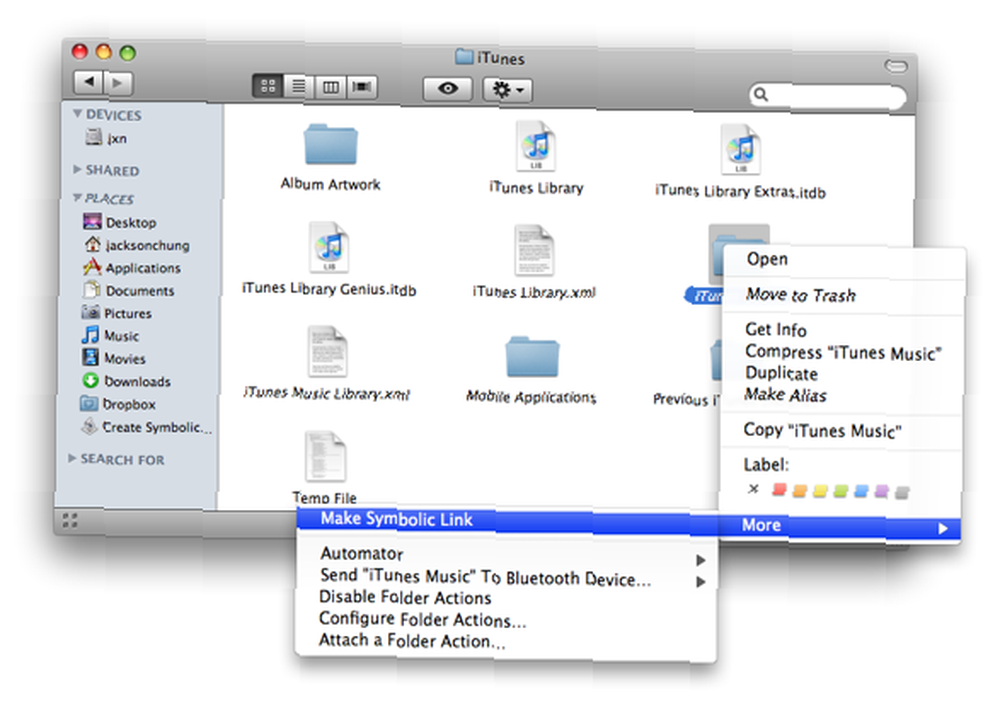Go back with the left arrow button
This screenshot has width=1000, height=706.
(x=88, y=82)
